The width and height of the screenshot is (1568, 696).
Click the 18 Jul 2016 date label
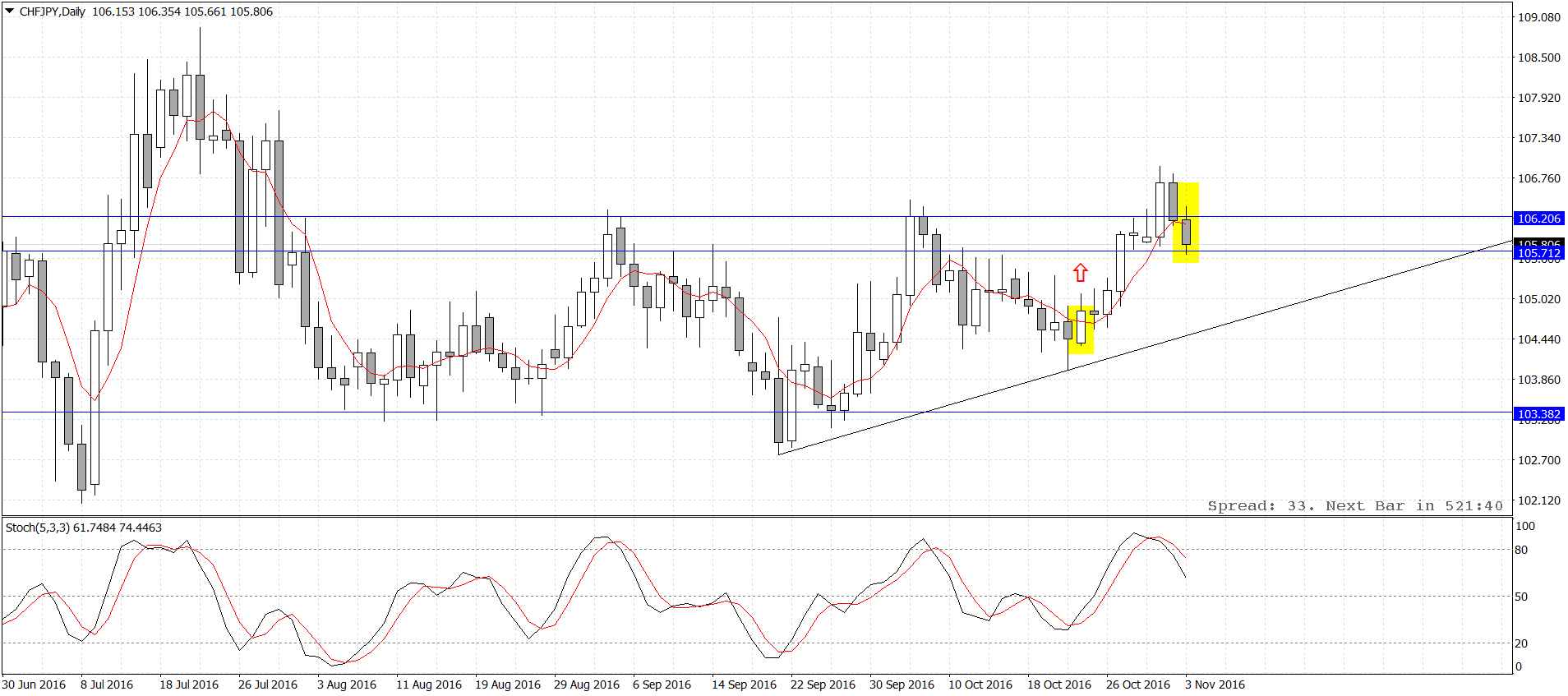189,684
